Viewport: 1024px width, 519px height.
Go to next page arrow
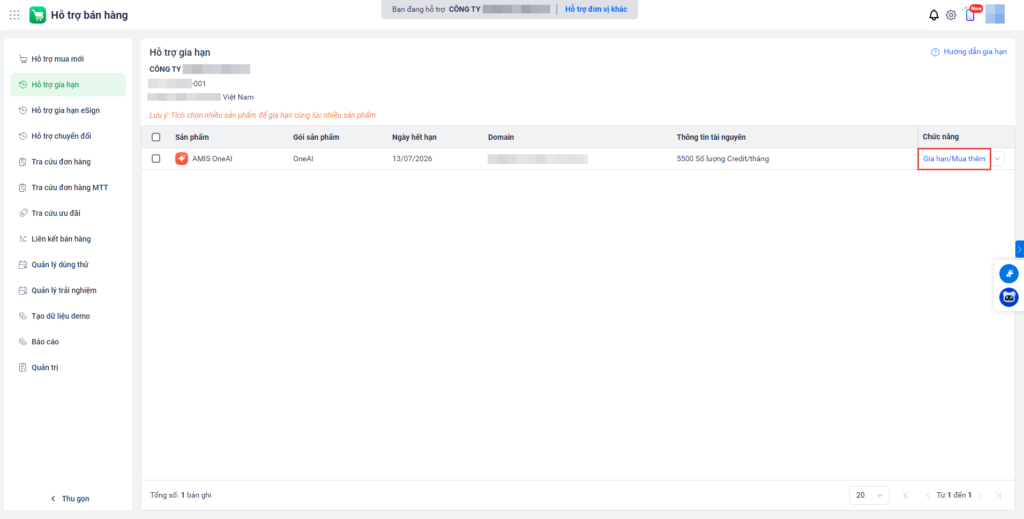980,495
